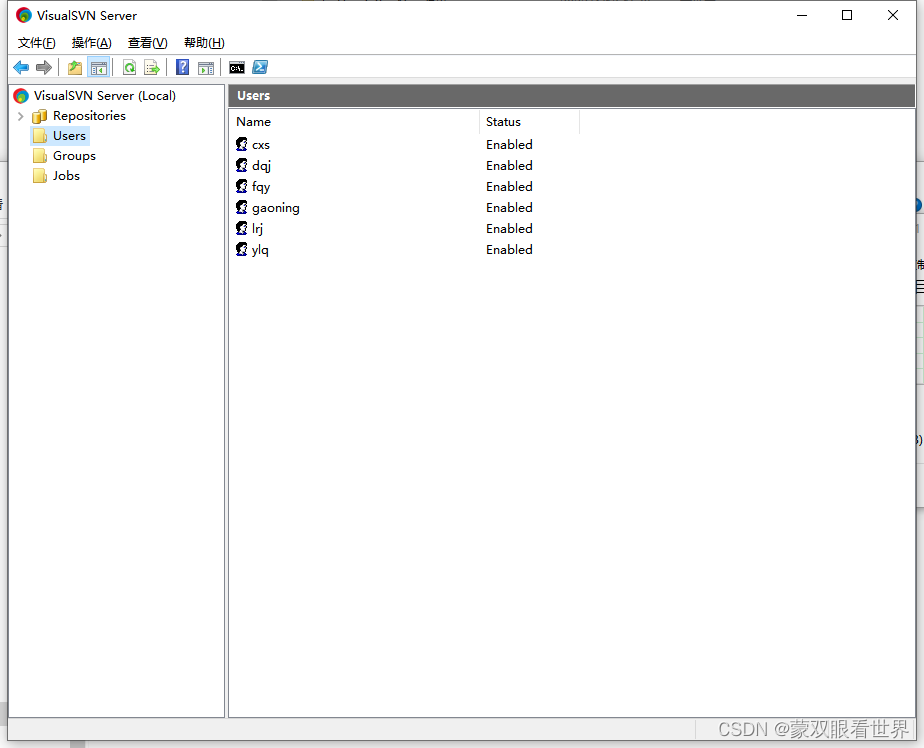Select the Repositories node
This screenshot has width=924, height=748.
[x=89, y=116]
